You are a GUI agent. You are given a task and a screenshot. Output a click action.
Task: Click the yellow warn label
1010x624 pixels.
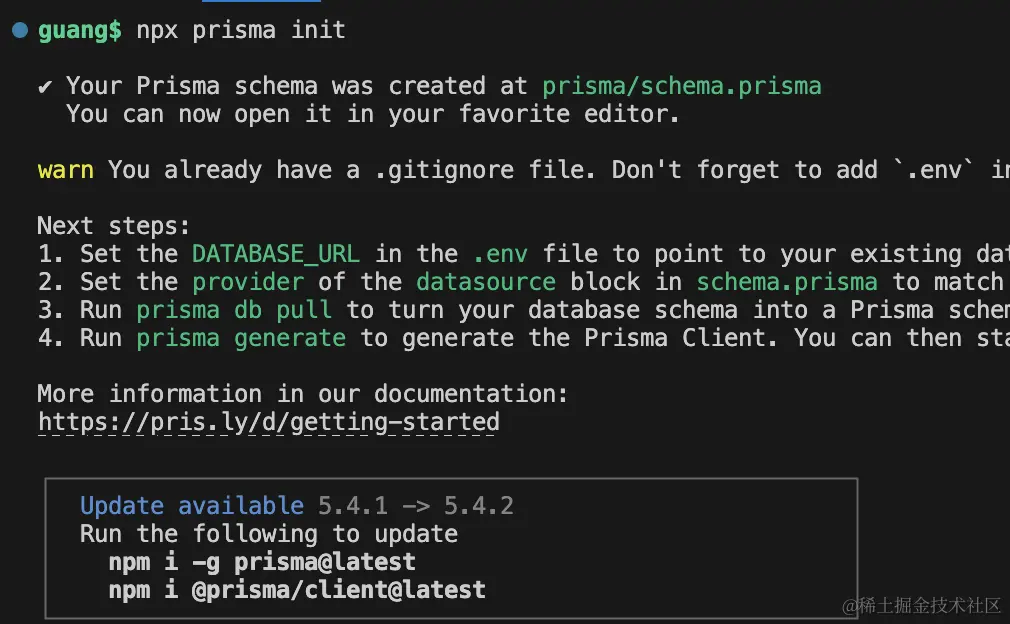pos(65,170)
